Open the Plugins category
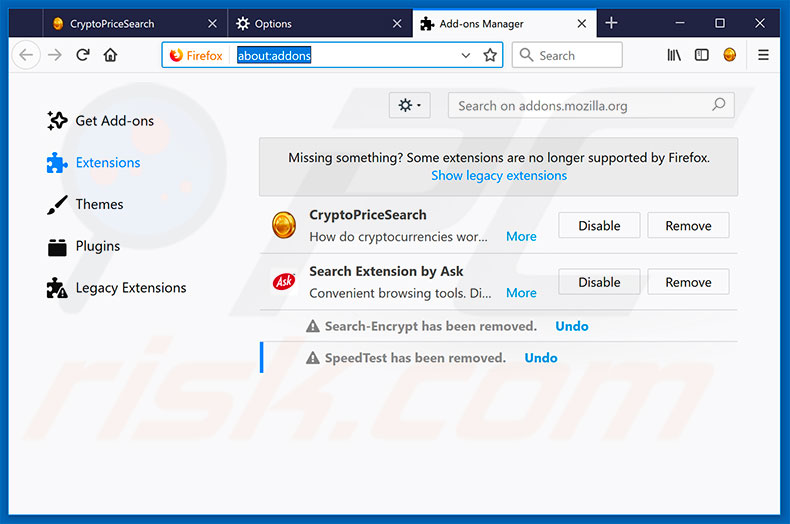The width and height of the screenshot is (790, 524). (84, 246)
